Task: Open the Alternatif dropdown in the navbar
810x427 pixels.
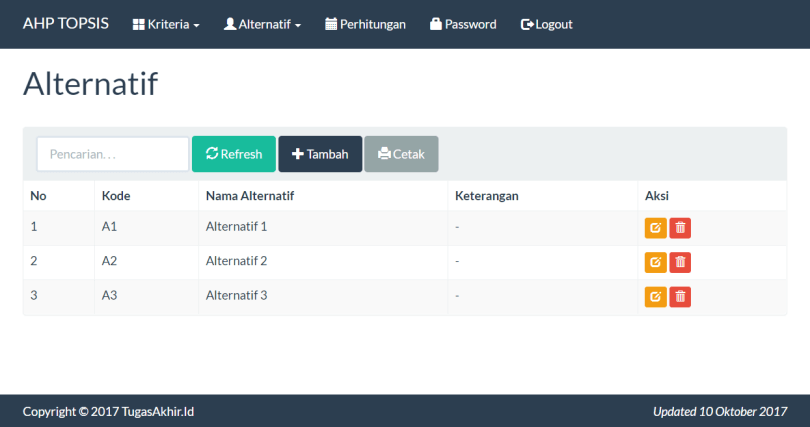Action: (x=262, y=24)
